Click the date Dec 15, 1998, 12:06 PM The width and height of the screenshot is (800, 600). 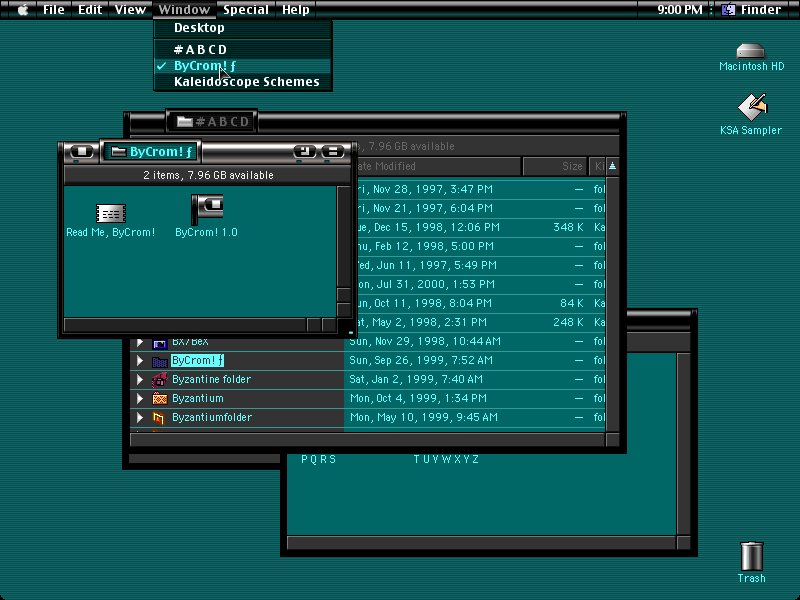pos(427,227)
